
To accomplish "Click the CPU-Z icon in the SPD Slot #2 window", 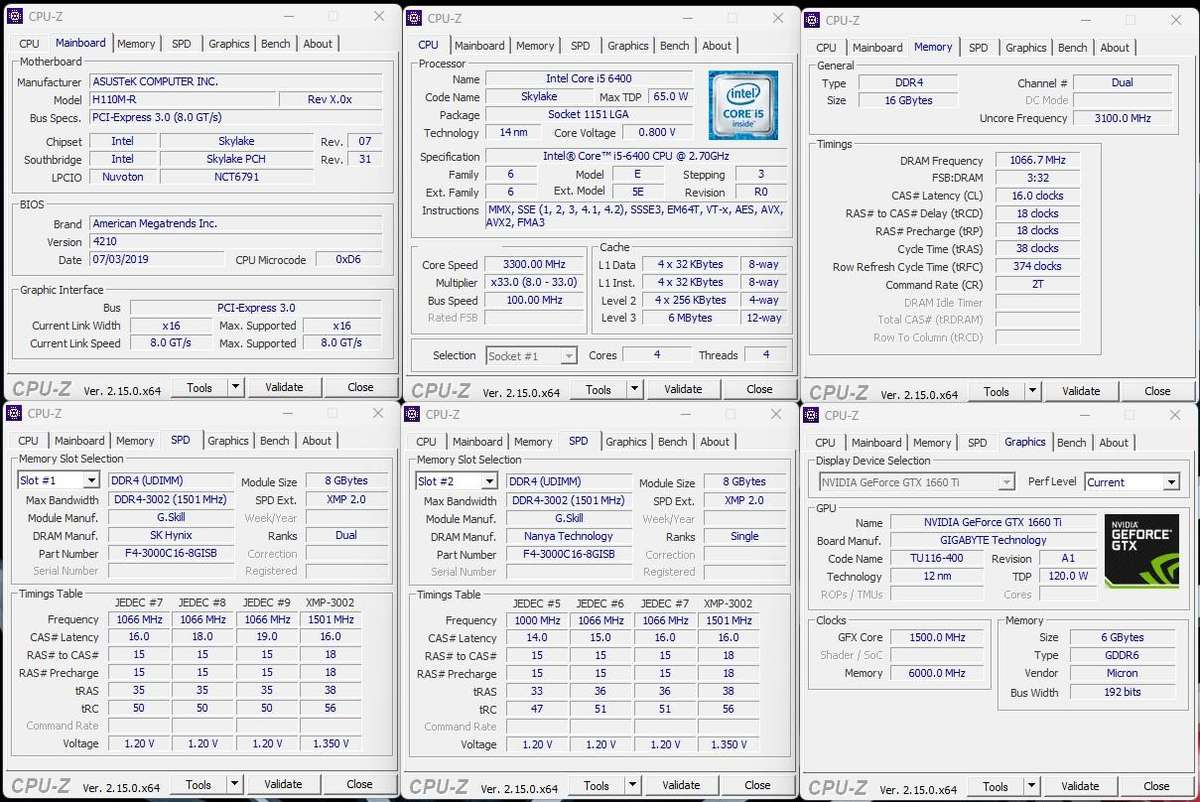I will tap(412, 414).
